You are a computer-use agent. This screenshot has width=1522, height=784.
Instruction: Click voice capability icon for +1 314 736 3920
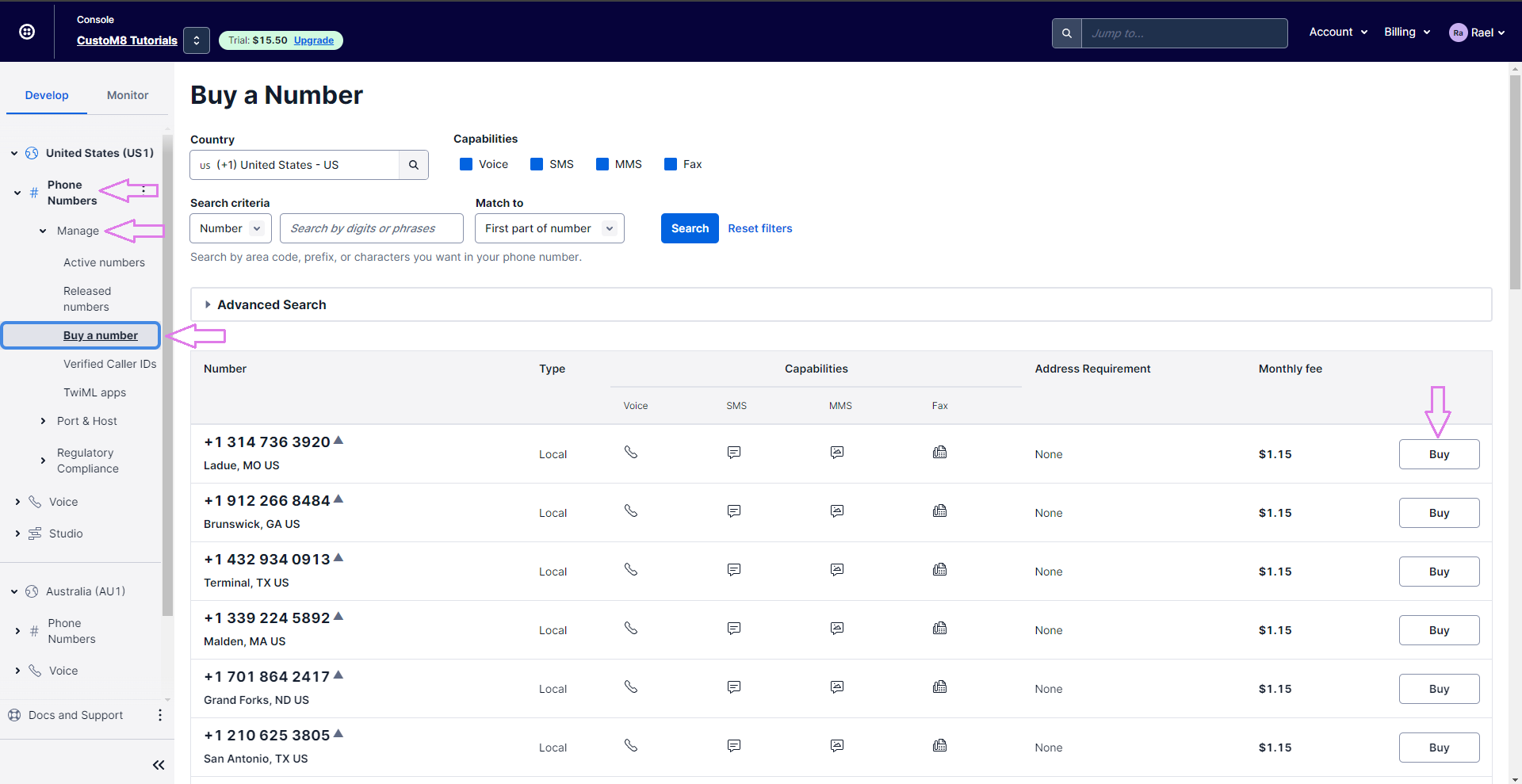[x=631, y=452]
